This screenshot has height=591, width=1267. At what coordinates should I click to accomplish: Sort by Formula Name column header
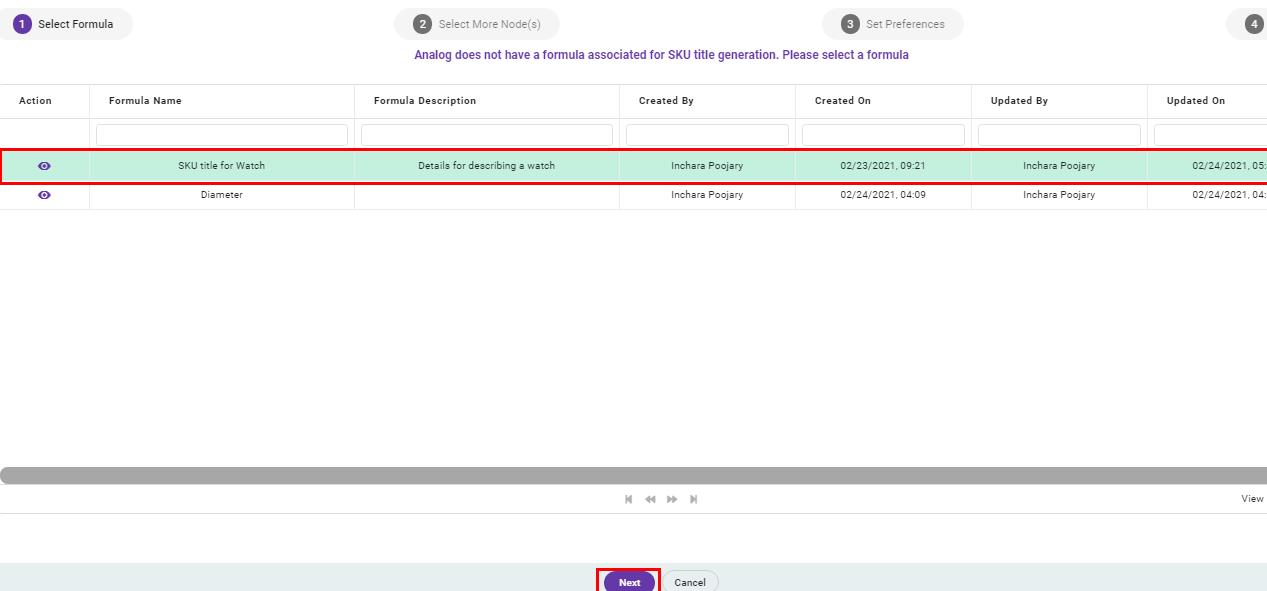click(x=145, y=101)
